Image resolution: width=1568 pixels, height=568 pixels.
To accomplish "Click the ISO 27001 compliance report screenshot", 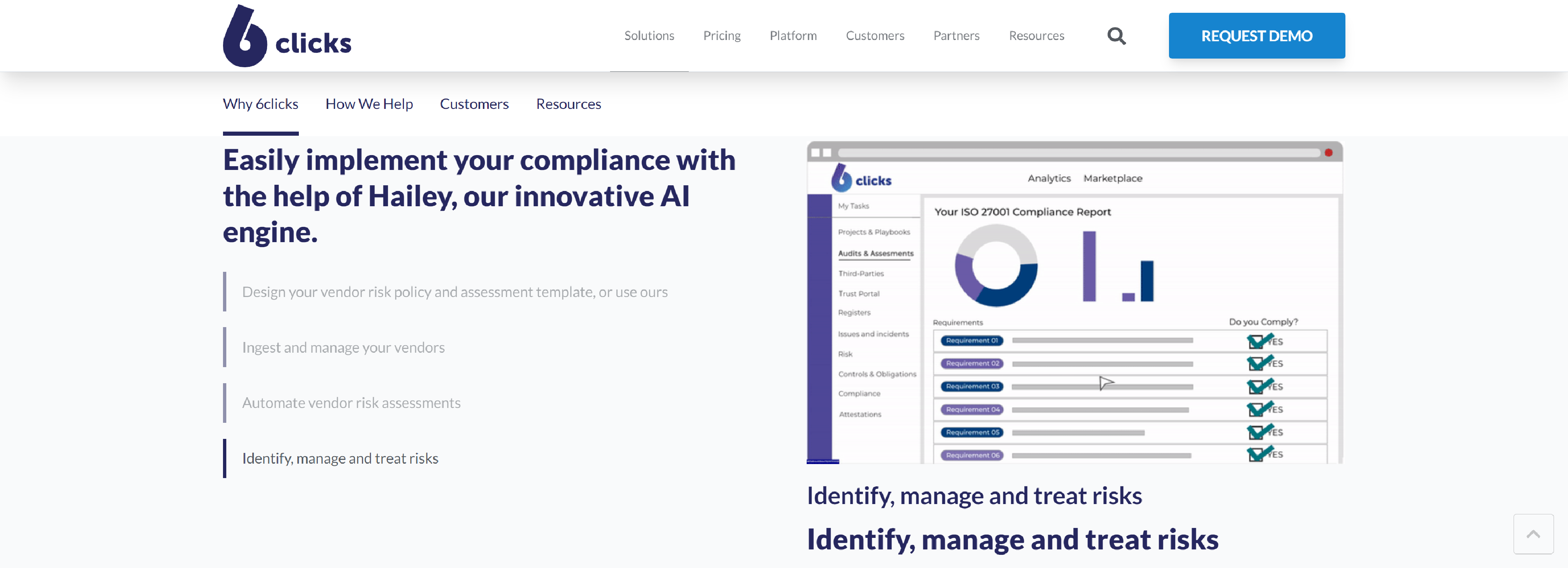I will click(1074, 303).
